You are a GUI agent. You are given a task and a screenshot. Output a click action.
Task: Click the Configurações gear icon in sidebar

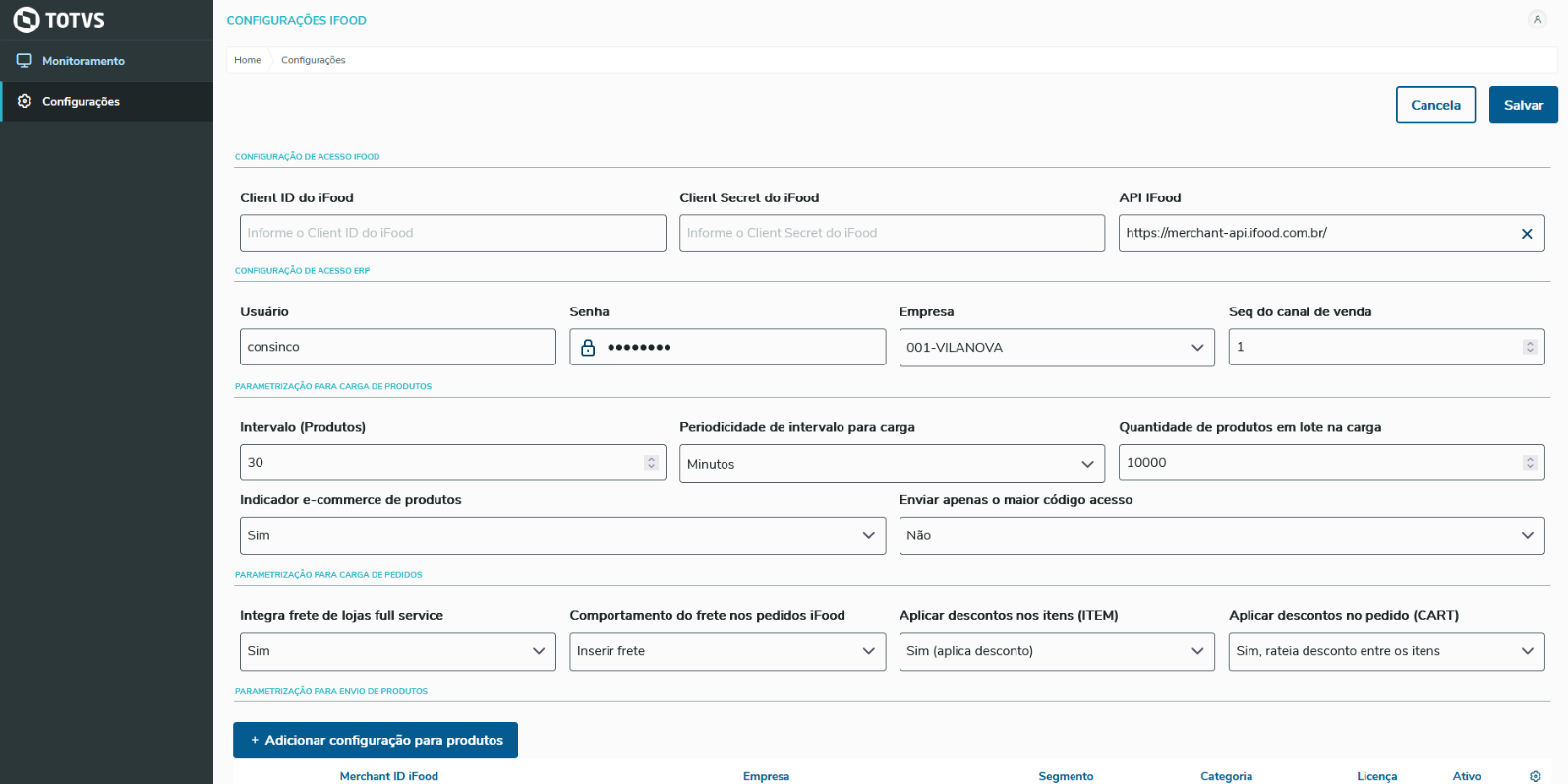point(25,101)
